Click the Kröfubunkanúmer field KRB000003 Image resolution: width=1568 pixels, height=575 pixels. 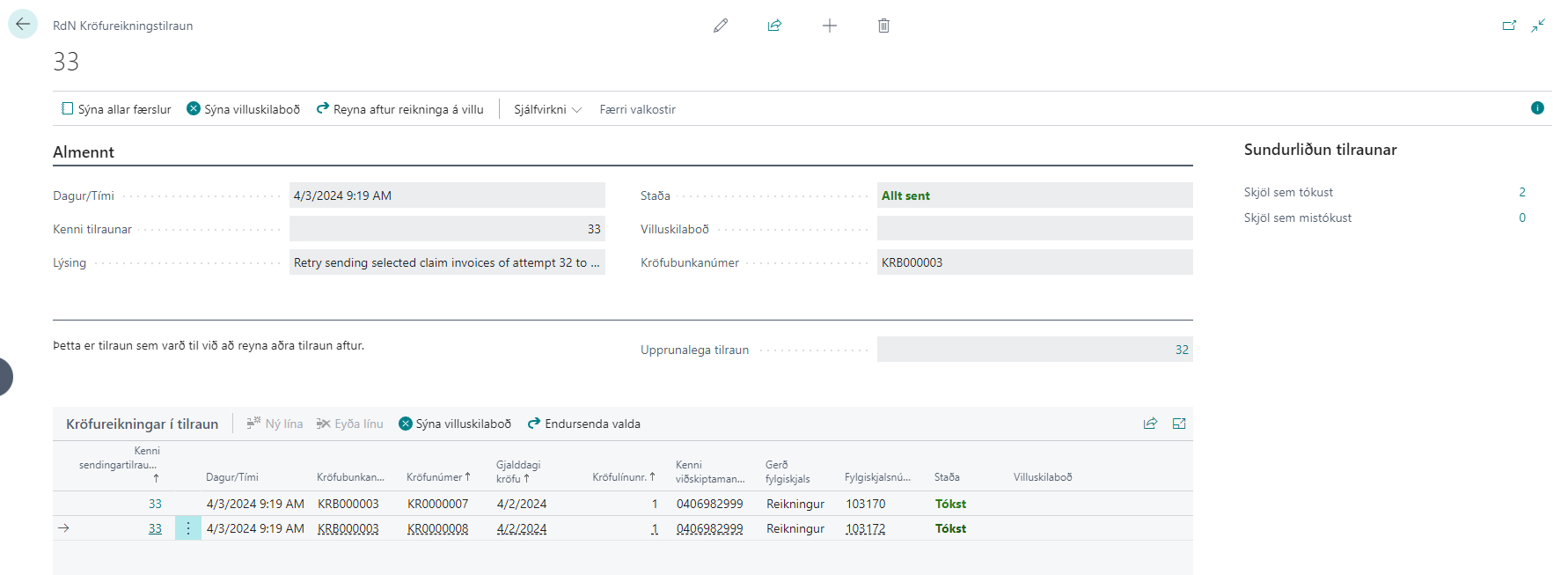point(1034,262)
